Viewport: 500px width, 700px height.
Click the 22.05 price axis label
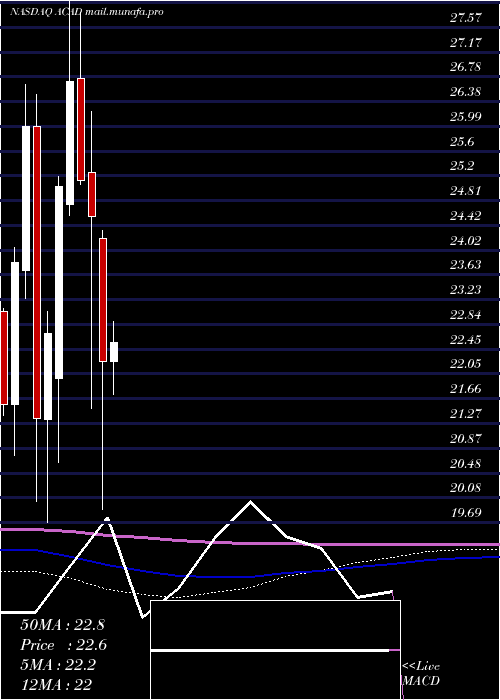[466, 364]
